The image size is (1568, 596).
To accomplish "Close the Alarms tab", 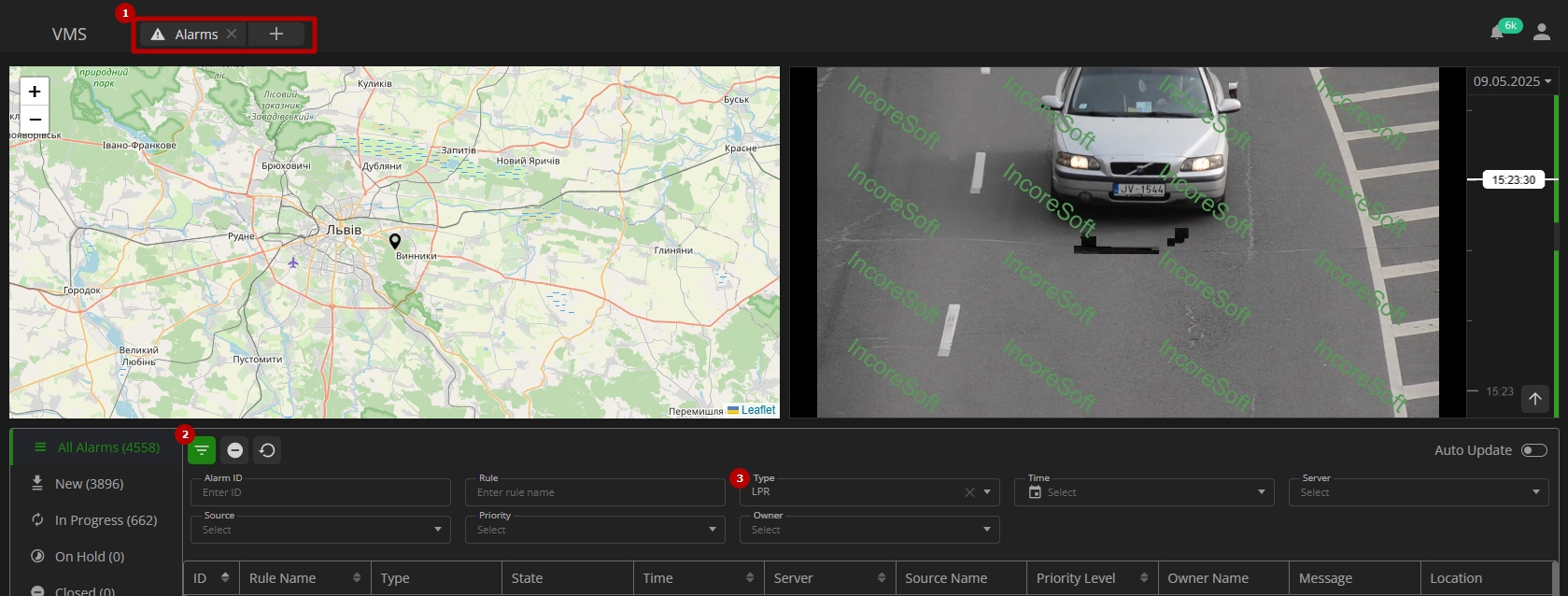I will tap(232, 34).
